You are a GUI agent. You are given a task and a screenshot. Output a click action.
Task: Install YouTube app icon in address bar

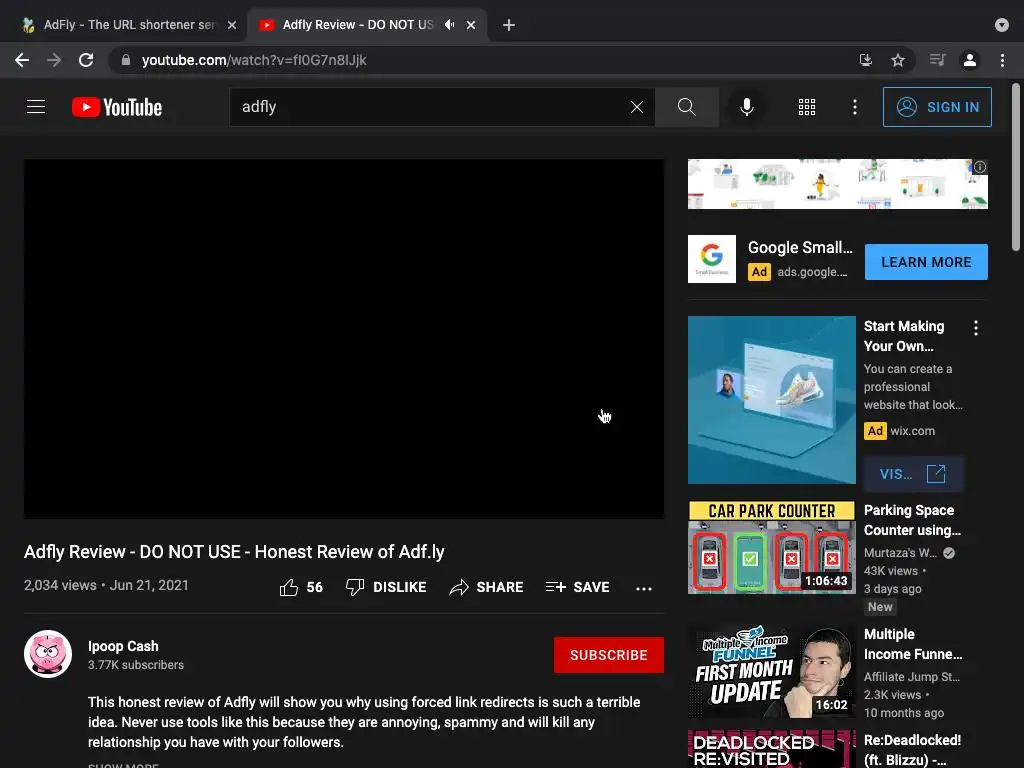(x=866, y=60)
